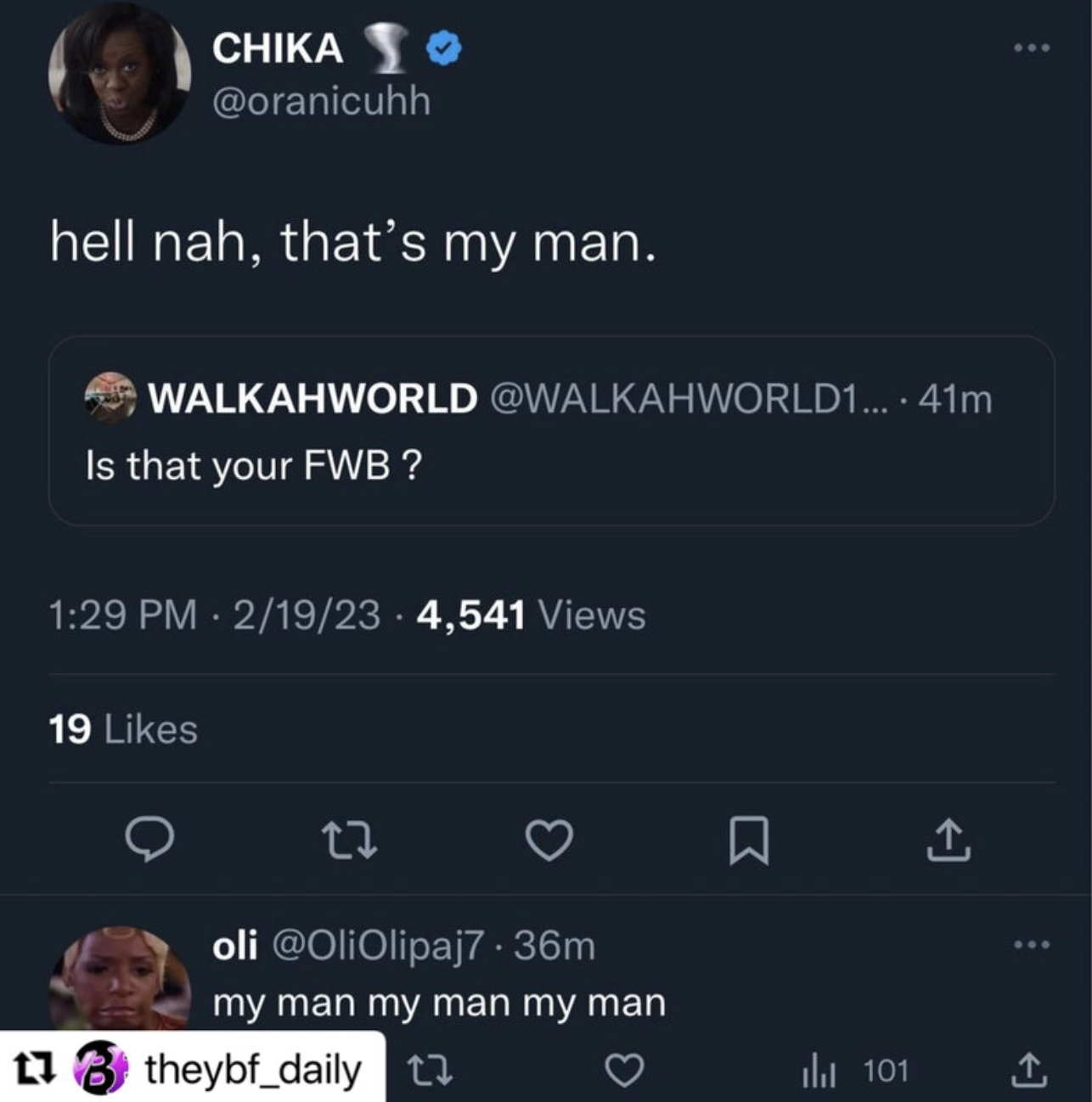This screenshot has height=1102, width=1092.
Task: Open three-dot menu on CHIKA's tweet
Action: pos(1032,48)
